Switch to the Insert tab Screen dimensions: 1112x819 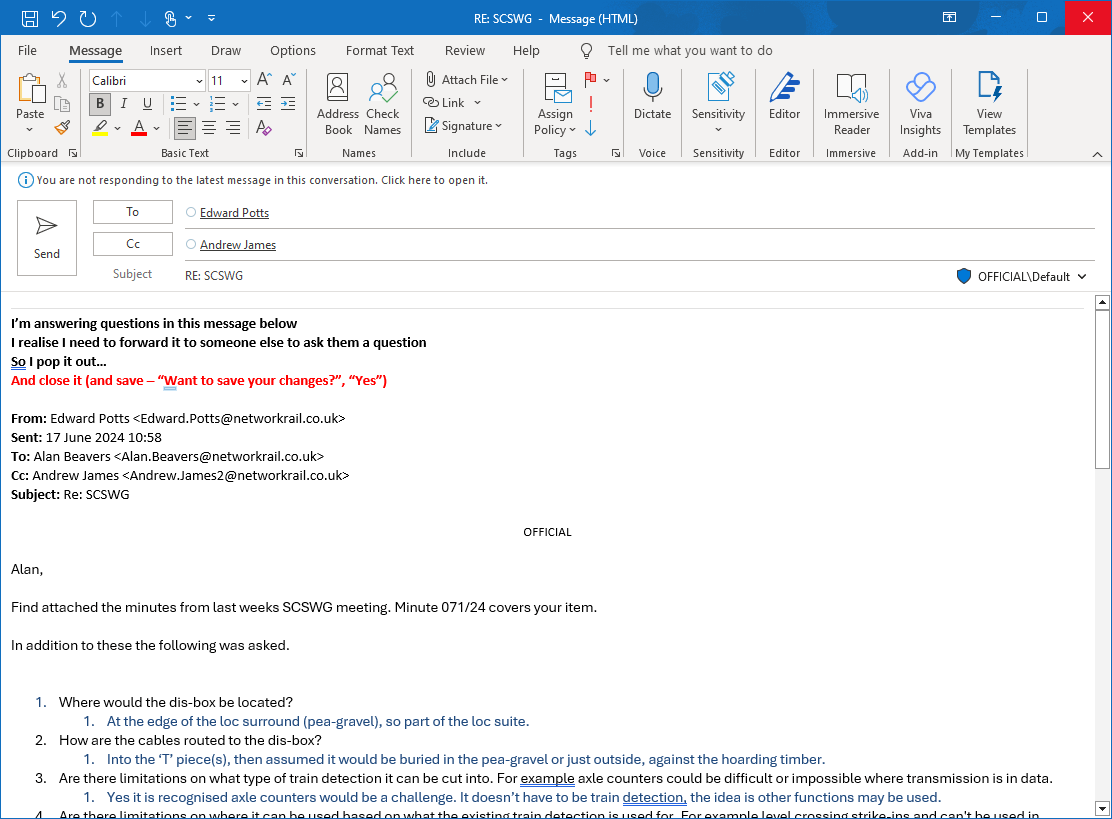(166, 50)
